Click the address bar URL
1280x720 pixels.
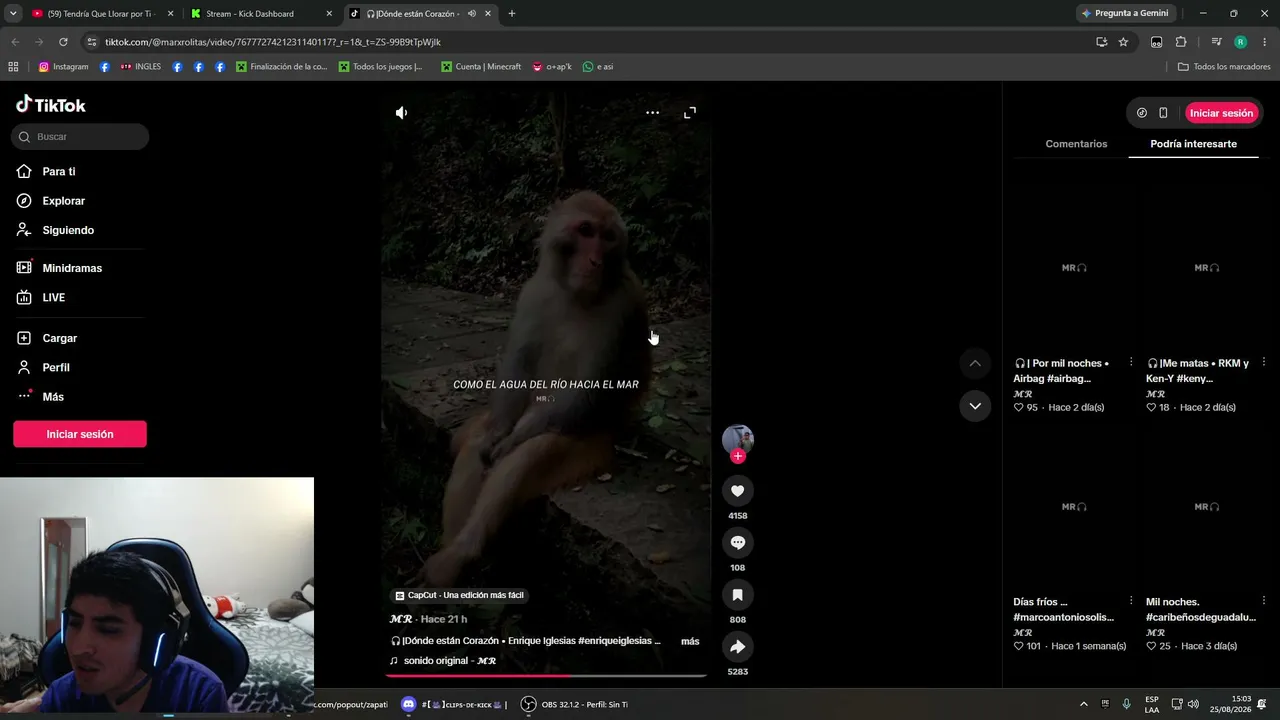click(x=273, y=42)
